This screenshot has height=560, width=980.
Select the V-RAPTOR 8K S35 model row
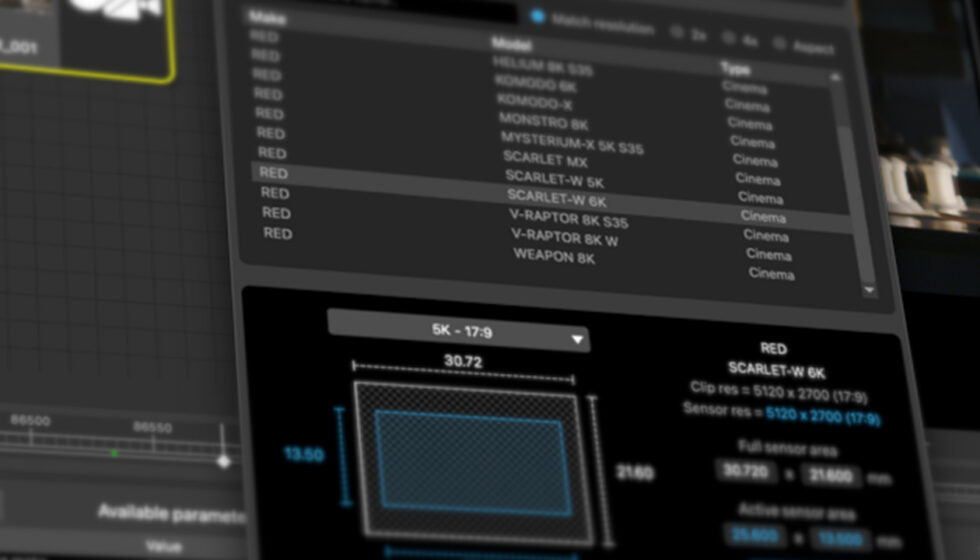[569, 219]
